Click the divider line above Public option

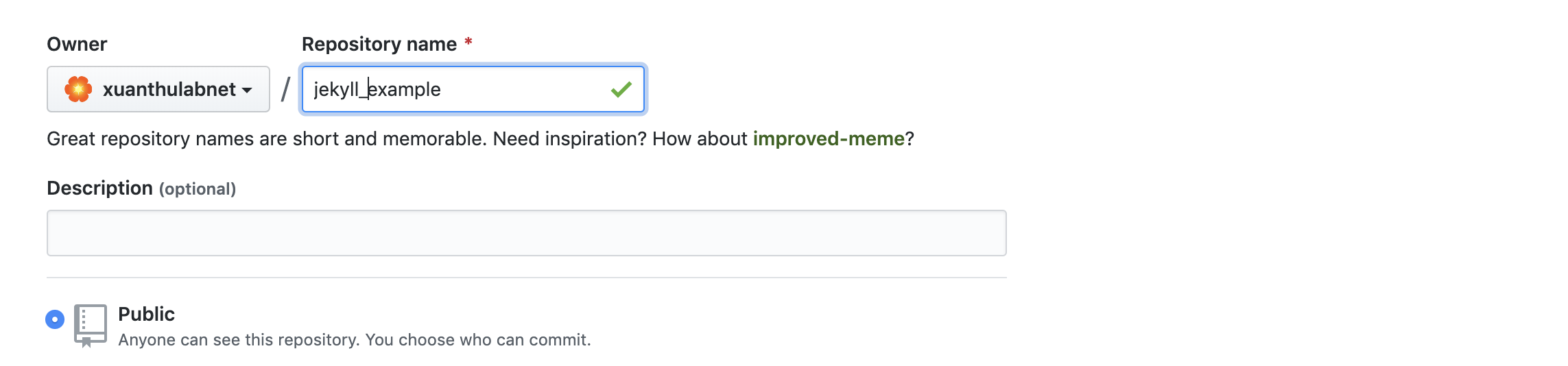click(527, 278)
